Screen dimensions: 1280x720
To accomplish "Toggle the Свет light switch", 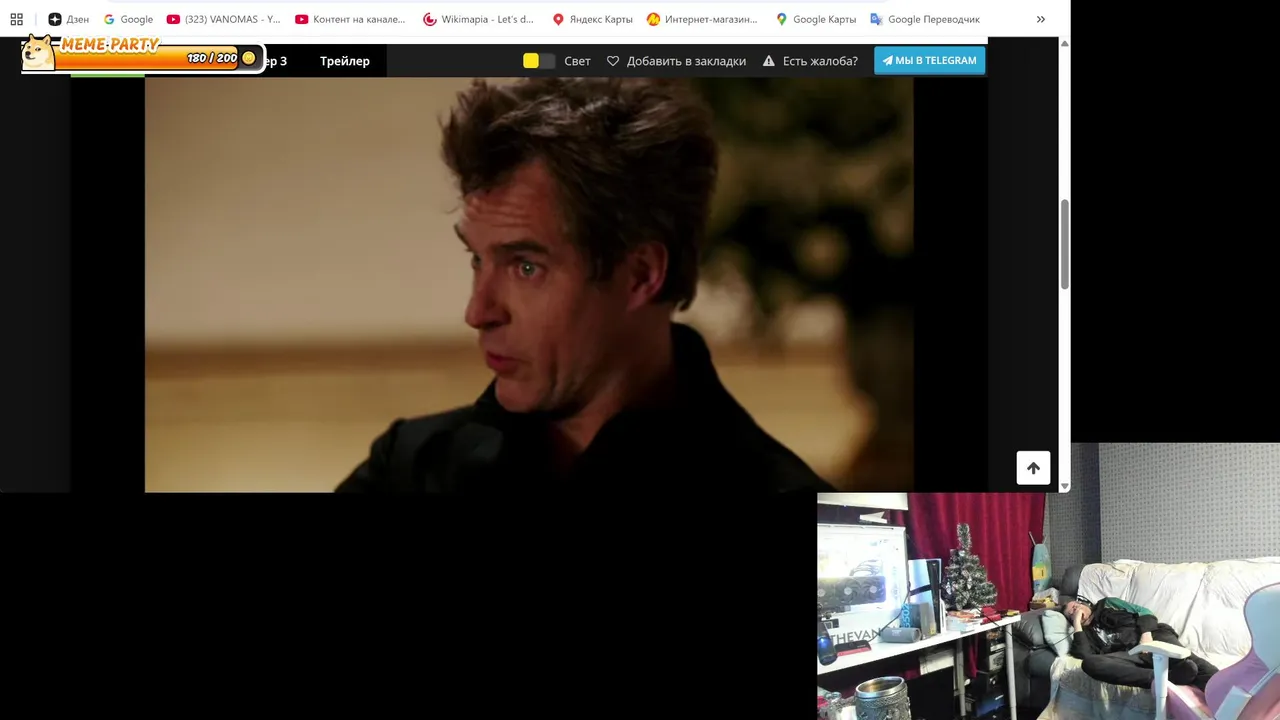I will click(x=539, y=61).
